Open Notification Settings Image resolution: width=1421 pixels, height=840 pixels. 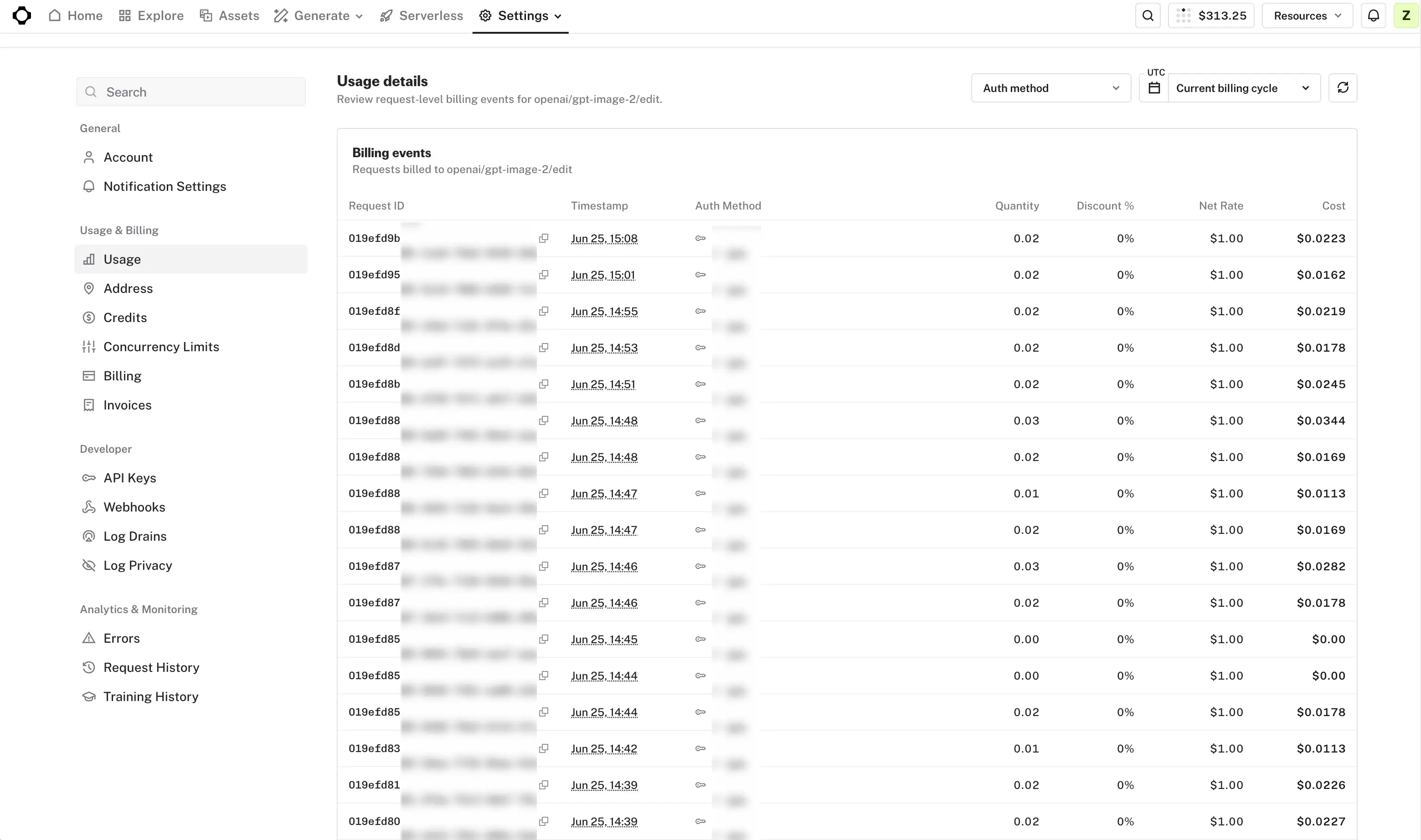191,186
